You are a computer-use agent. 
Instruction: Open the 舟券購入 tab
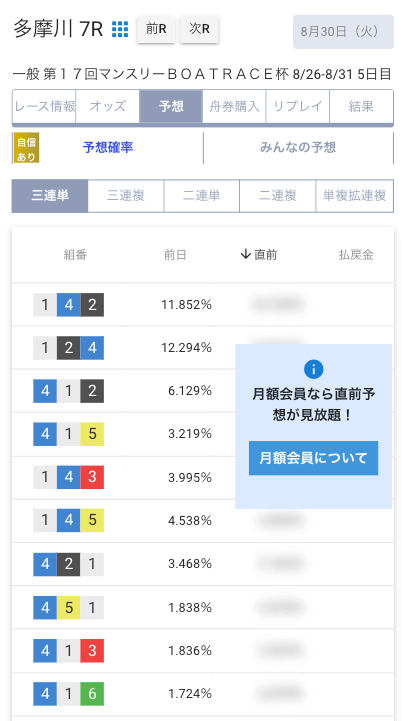(x=234, y=107)
